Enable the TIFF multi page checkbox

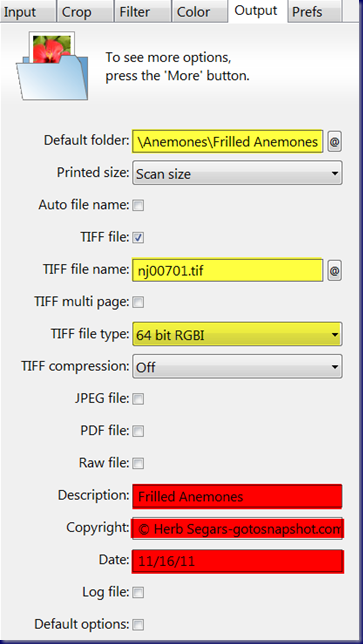pyautogui.click(x=139, y=303)
